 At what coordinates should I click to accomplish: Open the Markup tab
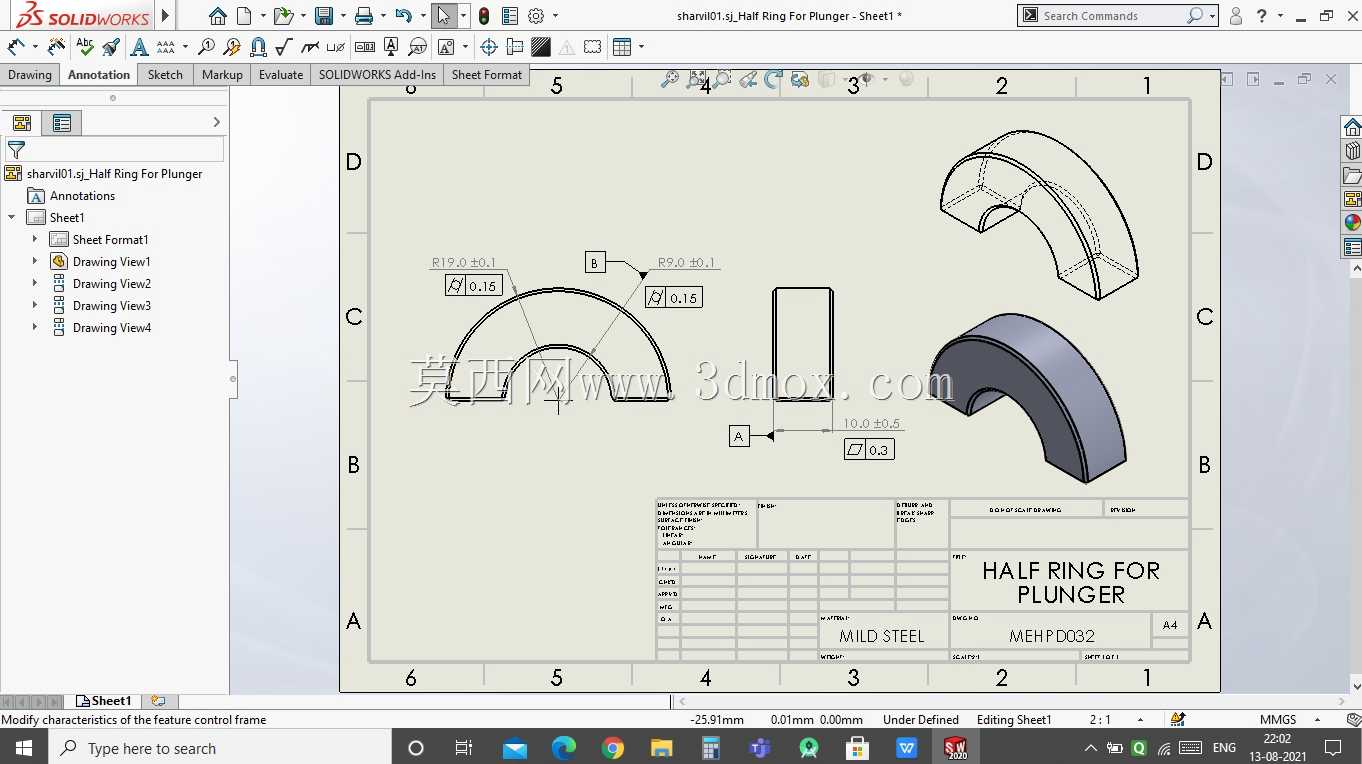(222, 74)
